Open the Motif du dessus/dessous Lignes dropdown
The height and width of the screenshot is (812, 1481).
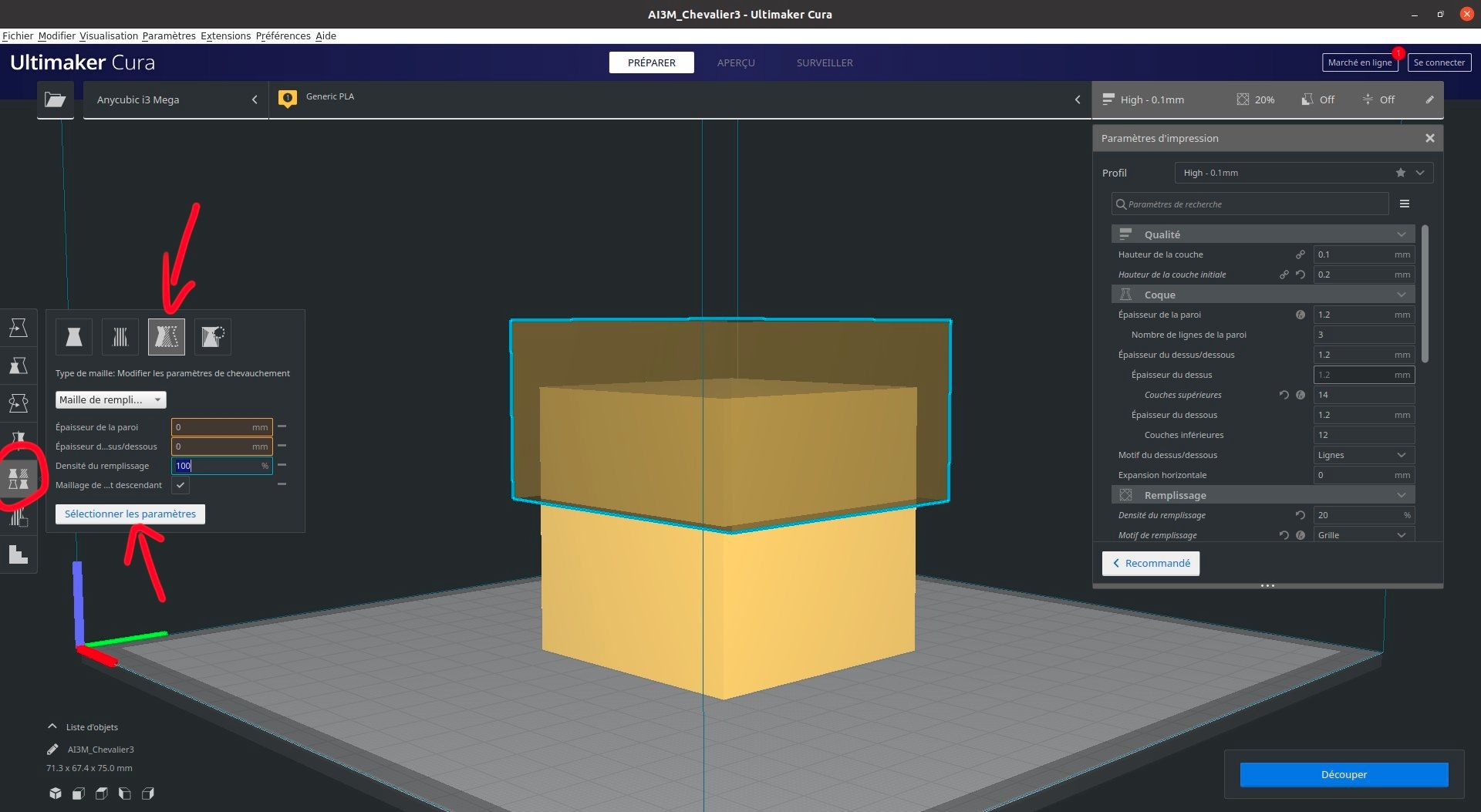[1364, 455]
